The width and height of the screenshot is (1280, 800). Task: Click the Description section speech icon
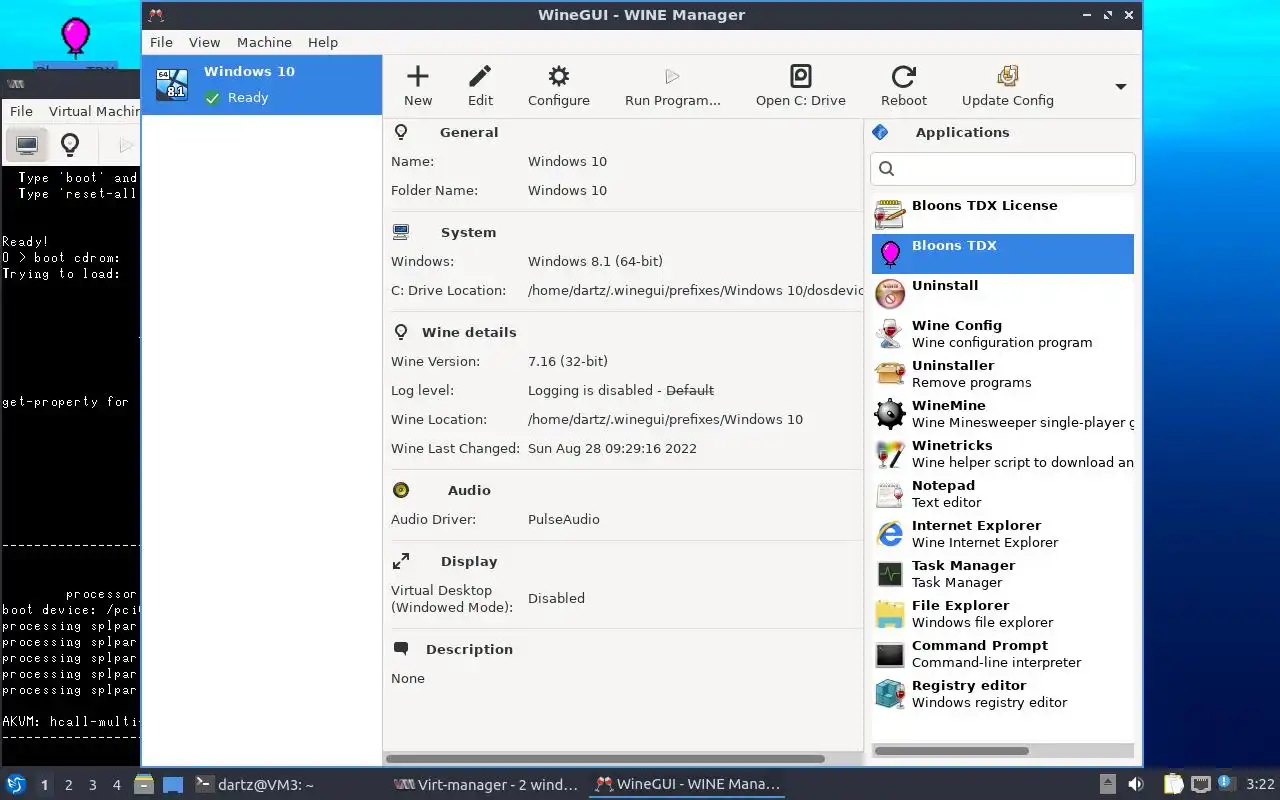401,649
